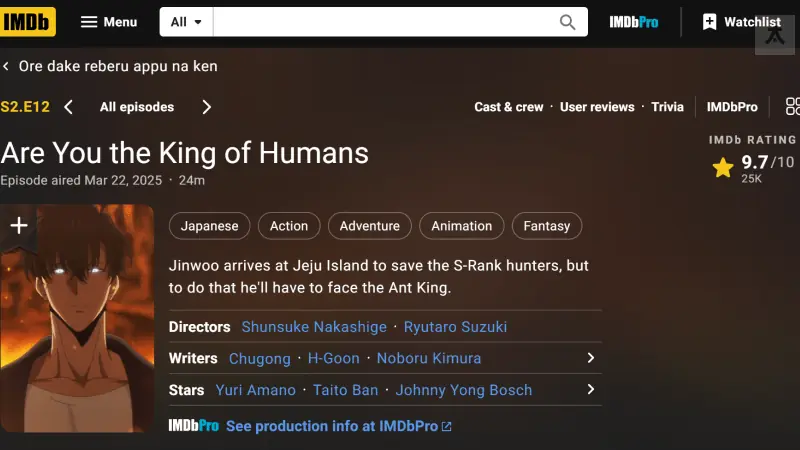800x450 pixels.
Task: Open All episodes list
Action: [137, 107]
